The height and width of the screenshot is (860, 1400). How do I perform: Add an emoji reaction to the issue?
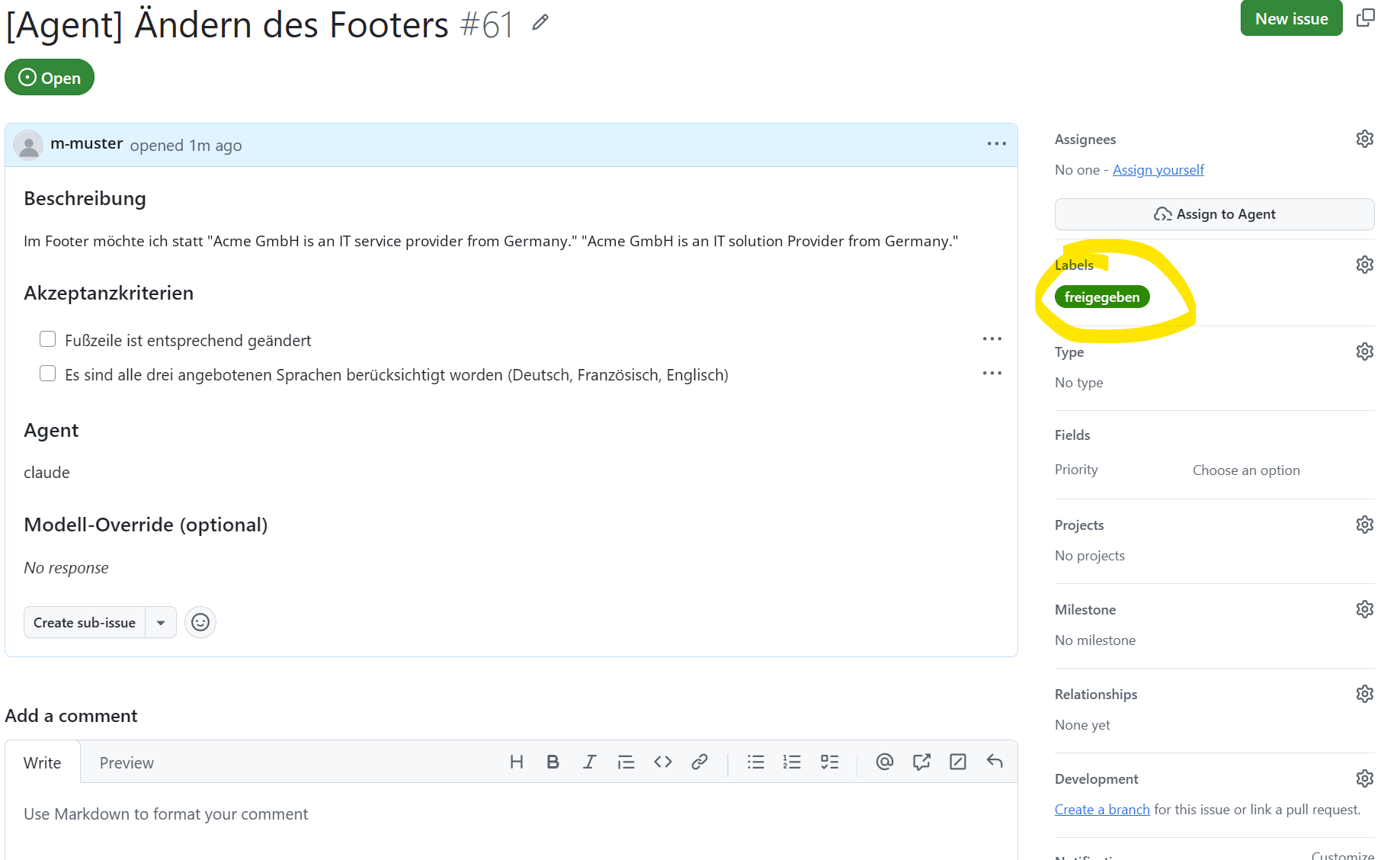point(200,622)
